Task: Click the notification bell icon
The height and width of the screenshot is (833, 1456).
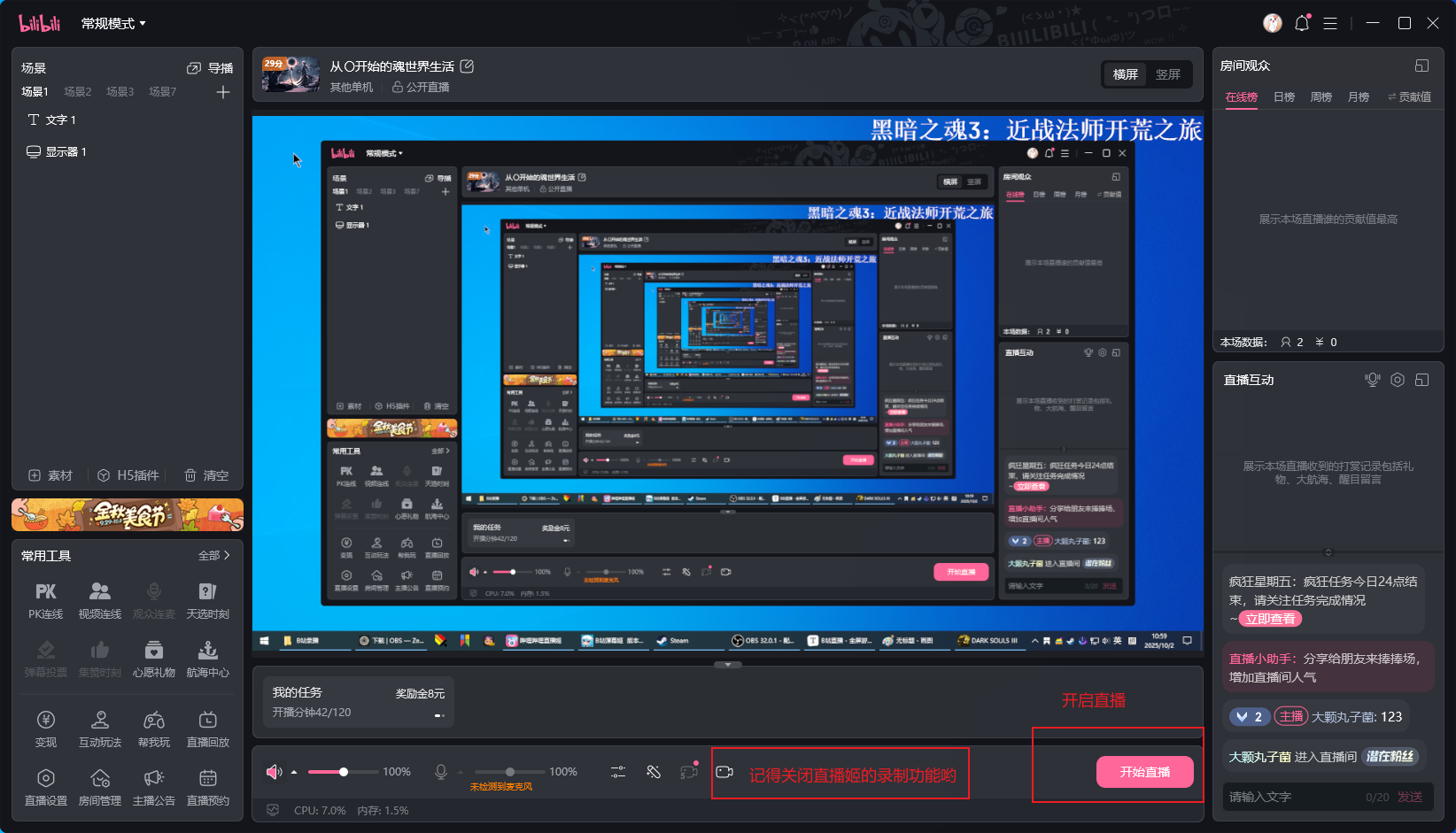Action: point(1302,24)
